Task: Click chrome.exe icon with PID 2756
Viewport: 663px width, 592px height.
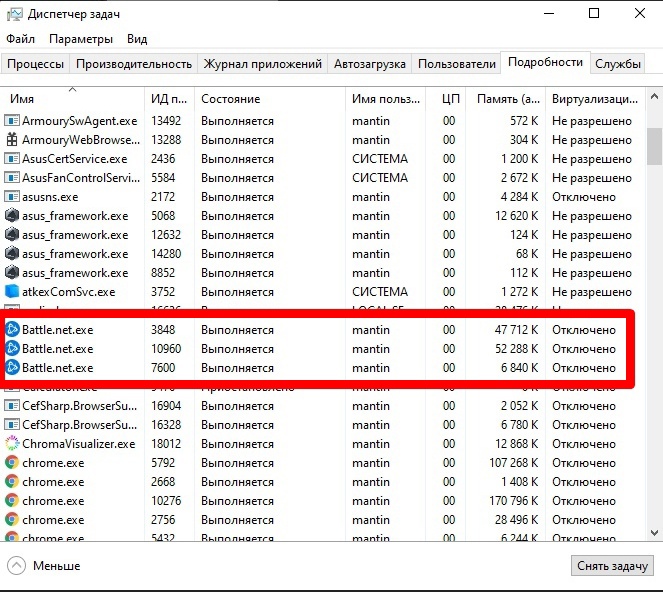Action: [x=12, y=520]
